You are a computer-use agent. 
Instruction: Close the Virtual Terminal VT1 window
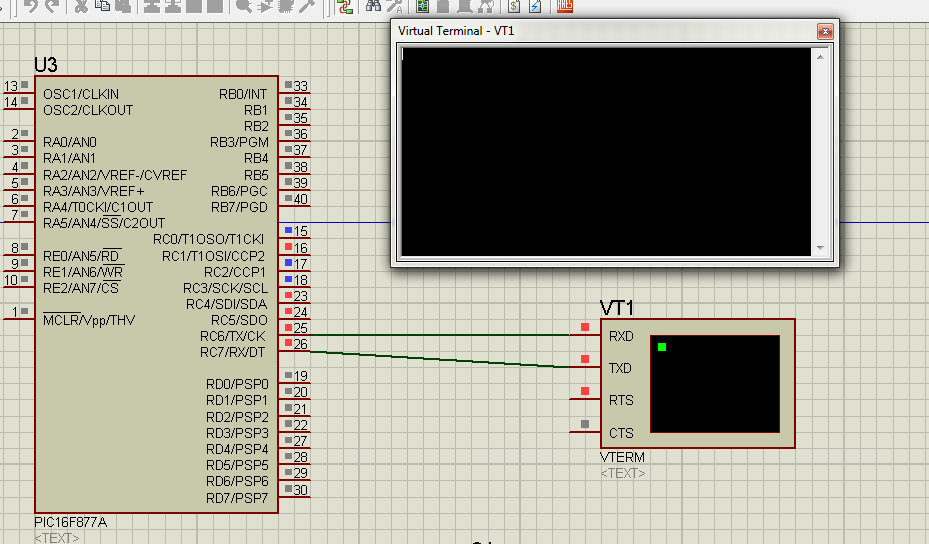825,31
